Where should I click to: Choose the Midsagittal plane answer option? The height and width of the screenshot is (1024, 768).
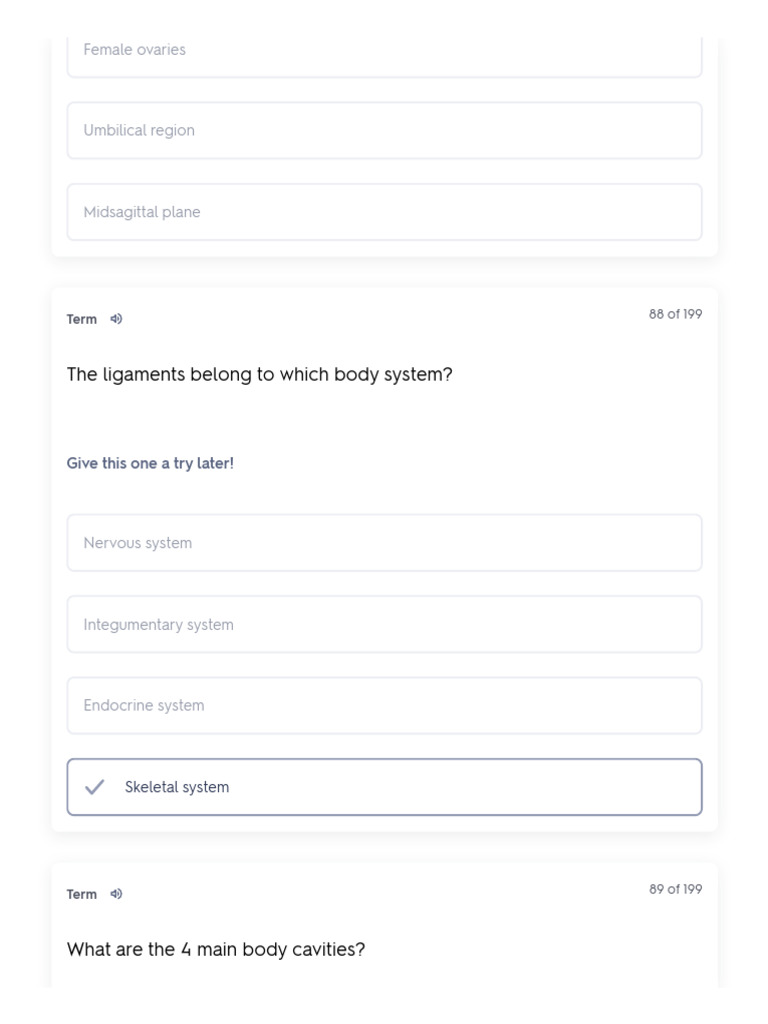pyautogui.click(x=384, y=212)
